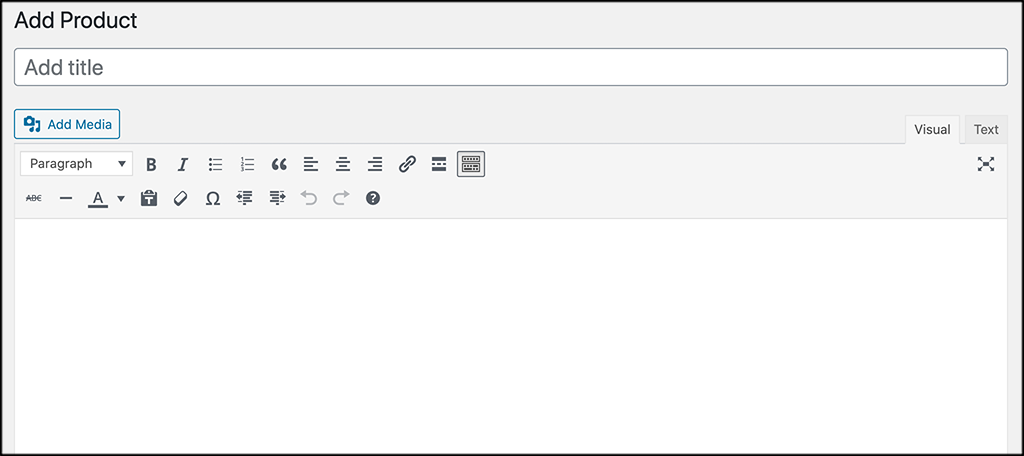Expand the text color picker arrow
Viewport: 1024px width, 456px height.
pos(121,199)
